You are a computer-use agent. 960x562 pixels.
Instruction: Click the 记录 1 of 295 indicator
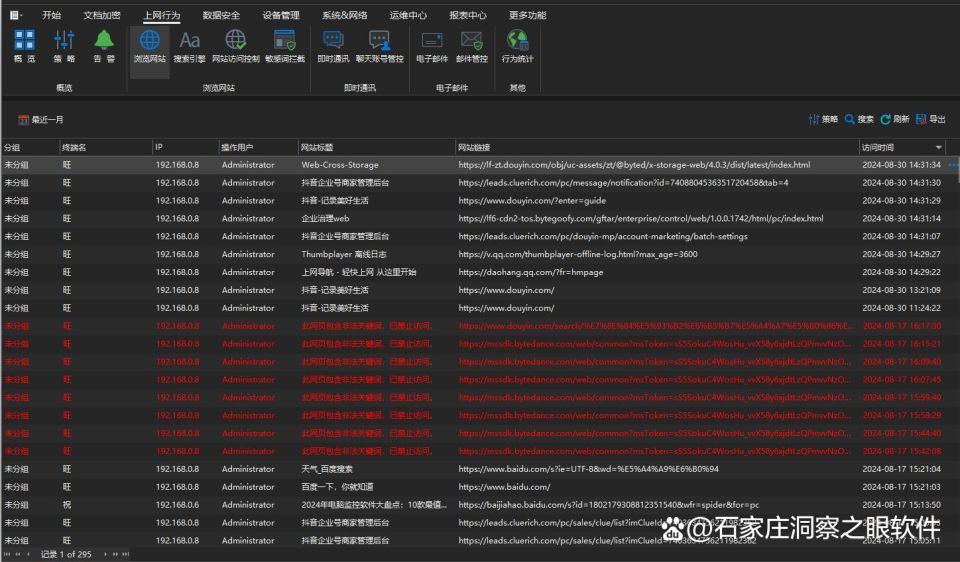pos(66,554)
